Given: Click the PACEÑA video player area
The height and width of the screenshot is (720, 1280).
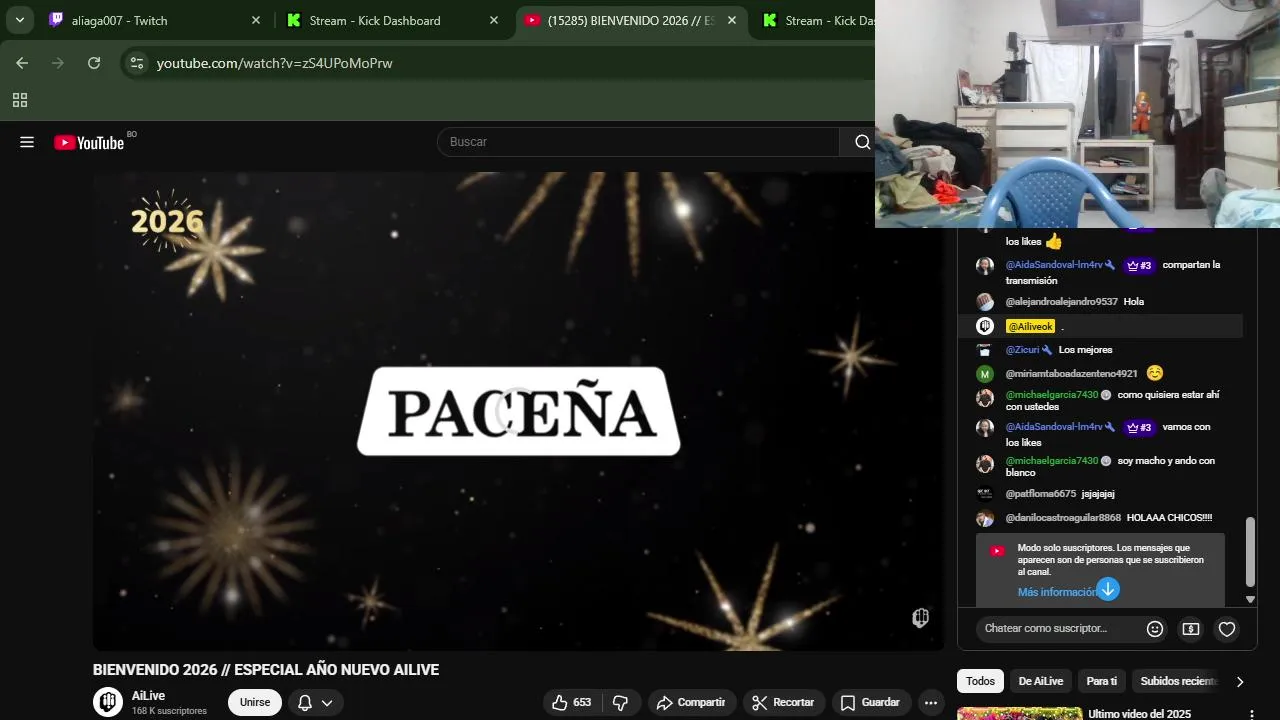Looking at the screenshot, I should (518, 411).
